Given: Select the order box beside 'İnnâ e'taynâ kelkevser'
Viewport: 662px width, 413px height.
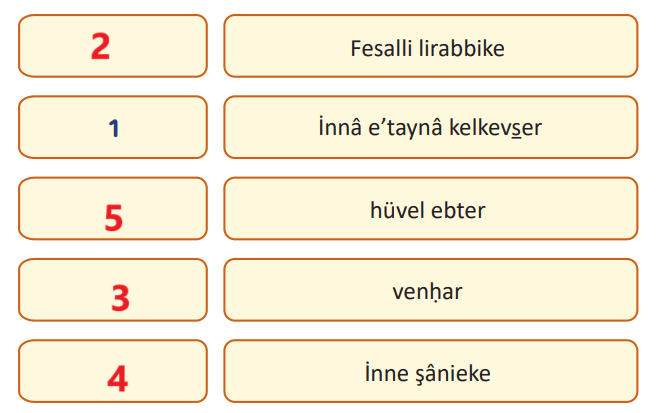Looking at the screenshot, I should pyautogui.click(x=113, y=127).
